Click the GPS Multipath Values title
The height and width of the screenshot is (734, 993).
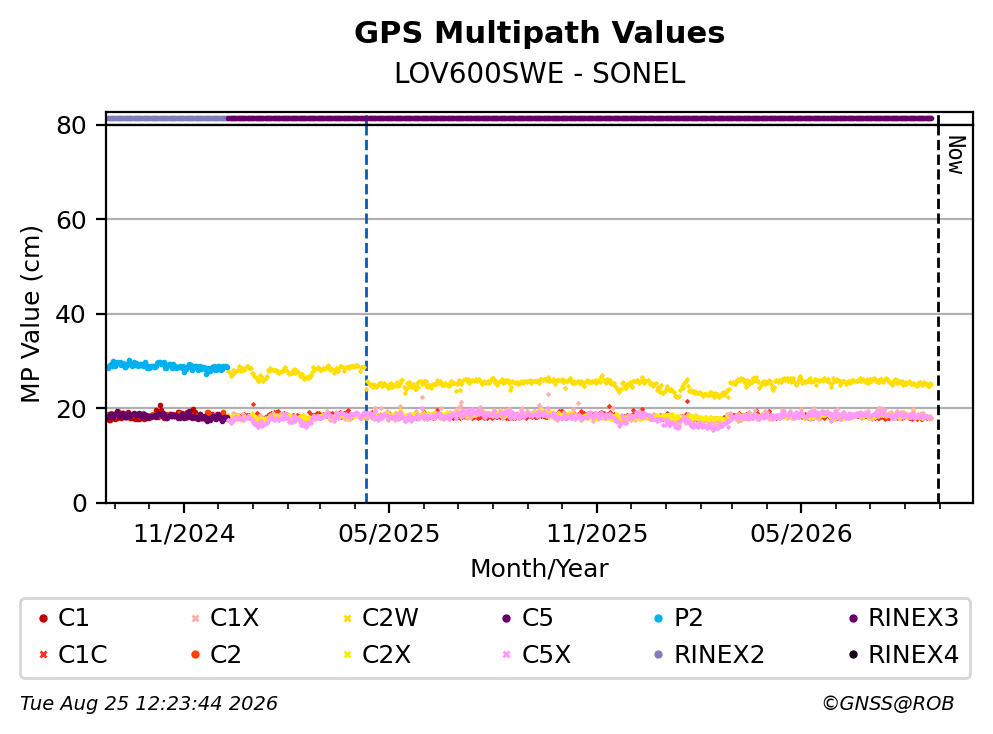pos(540,32)
